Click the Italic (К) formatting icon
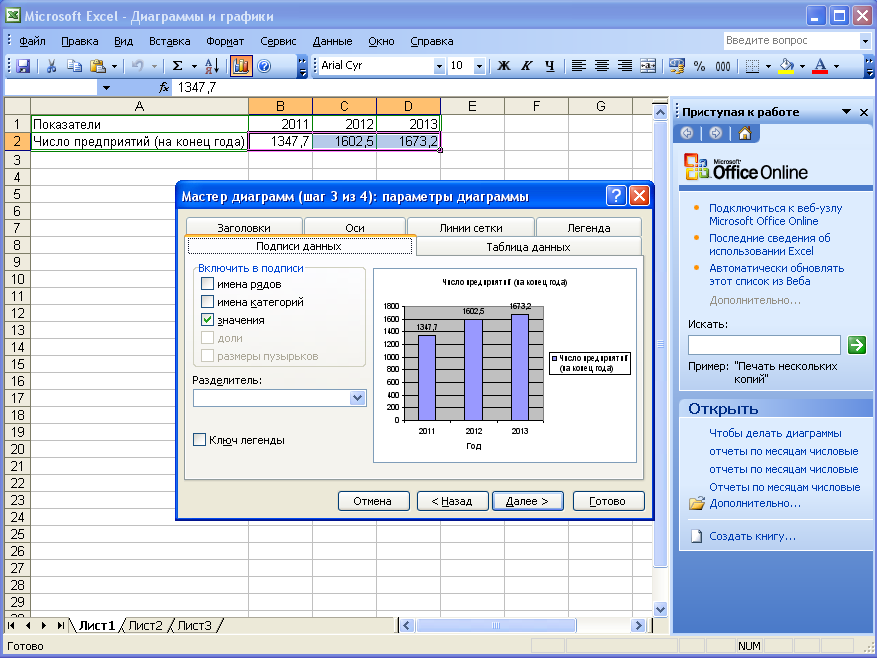 tap(527, 66)
